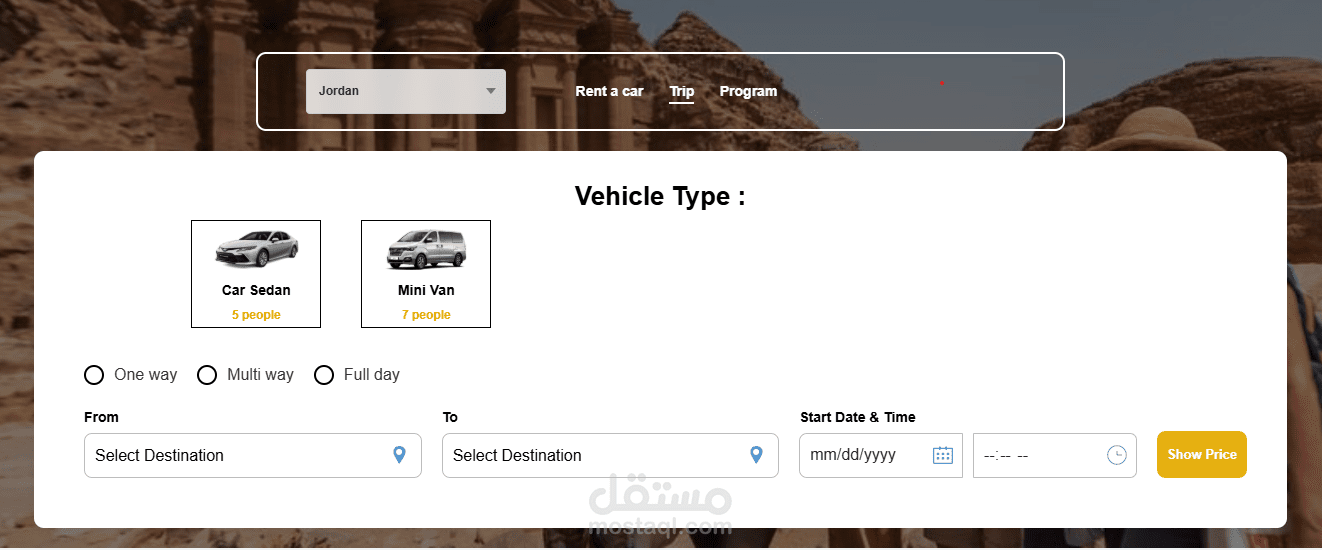Select the Multi way radio button
This screenshot has width=1322, height=550.
[x=207, y=375]
